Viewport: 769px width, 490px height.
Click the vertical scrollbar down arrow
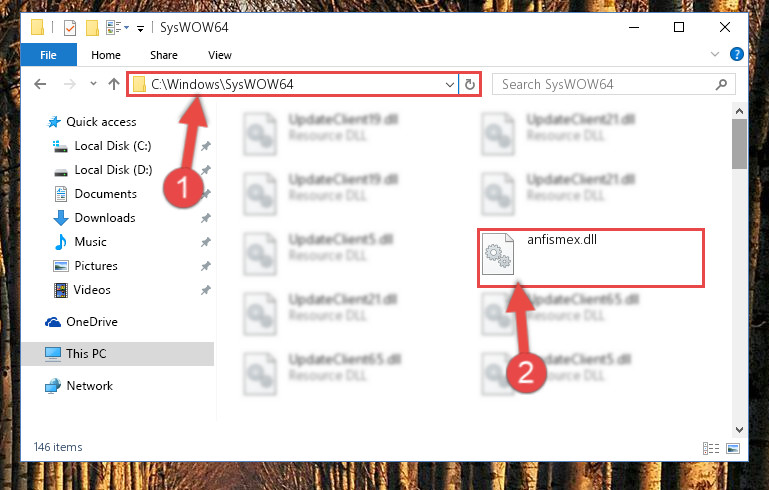pyautogui.click(x=739, y=430)
